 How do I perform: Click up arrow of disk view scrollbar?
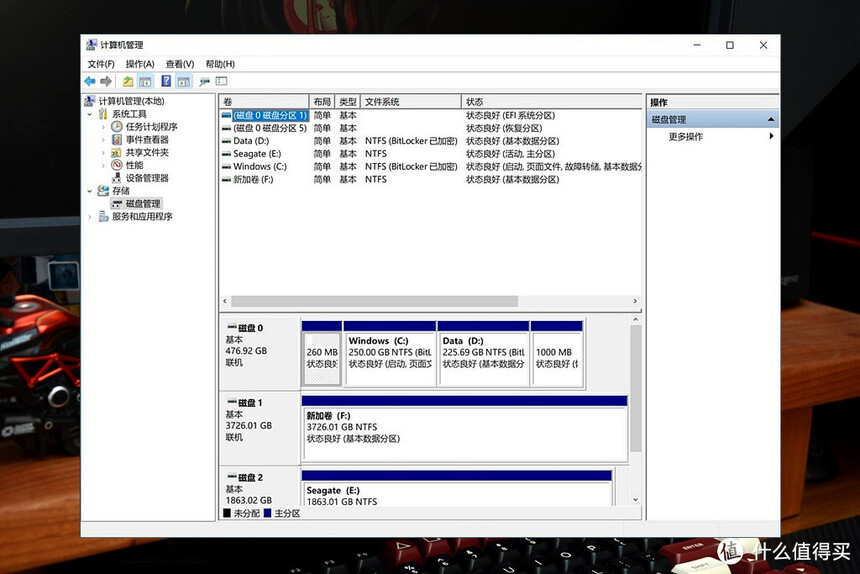[x=636, y=320]
